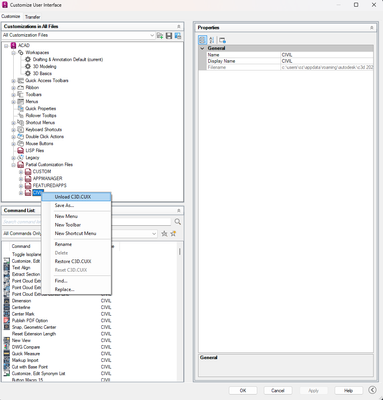
Task: Click the Cancel button
Action: [x=278, y=390]
